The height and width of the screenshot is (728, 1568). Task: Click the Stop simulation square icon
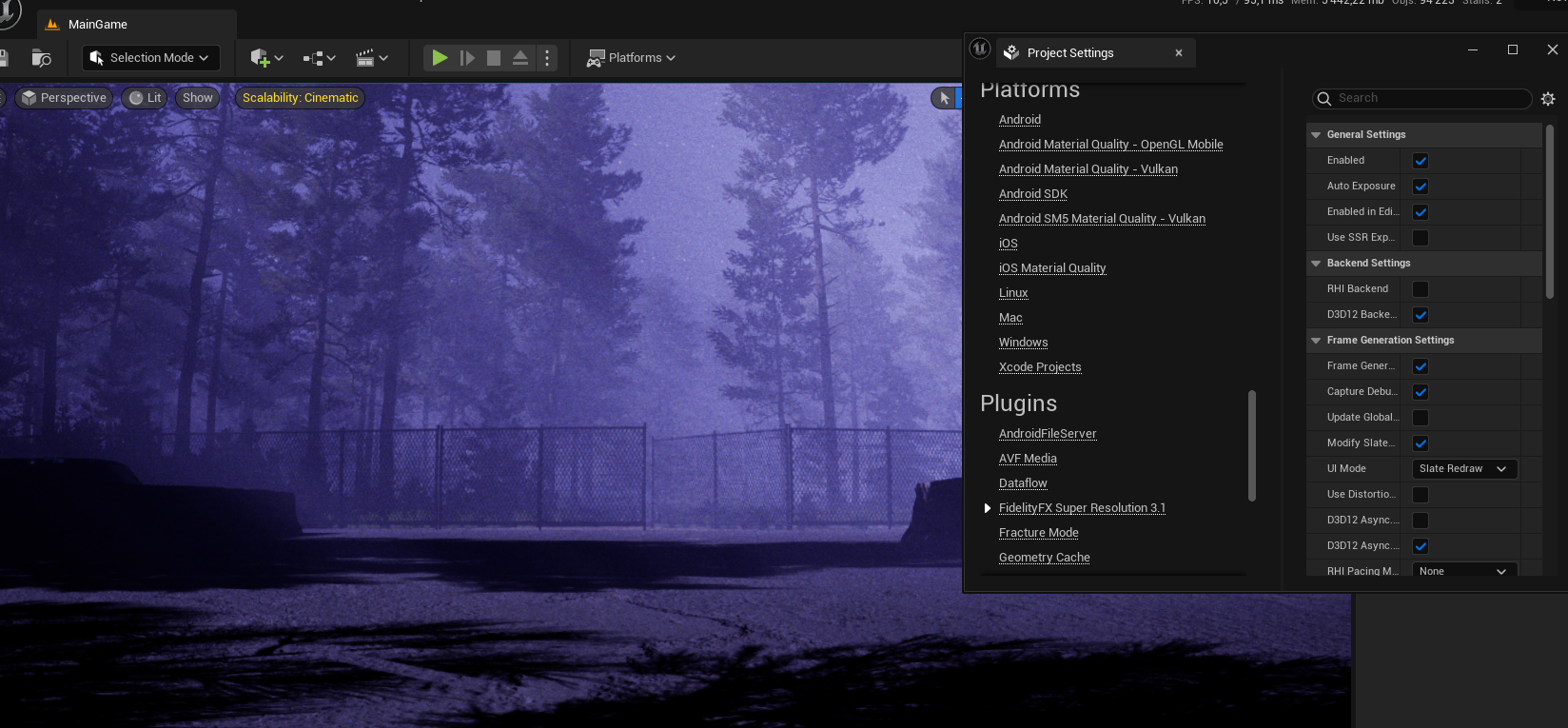[x=493, y=58]
